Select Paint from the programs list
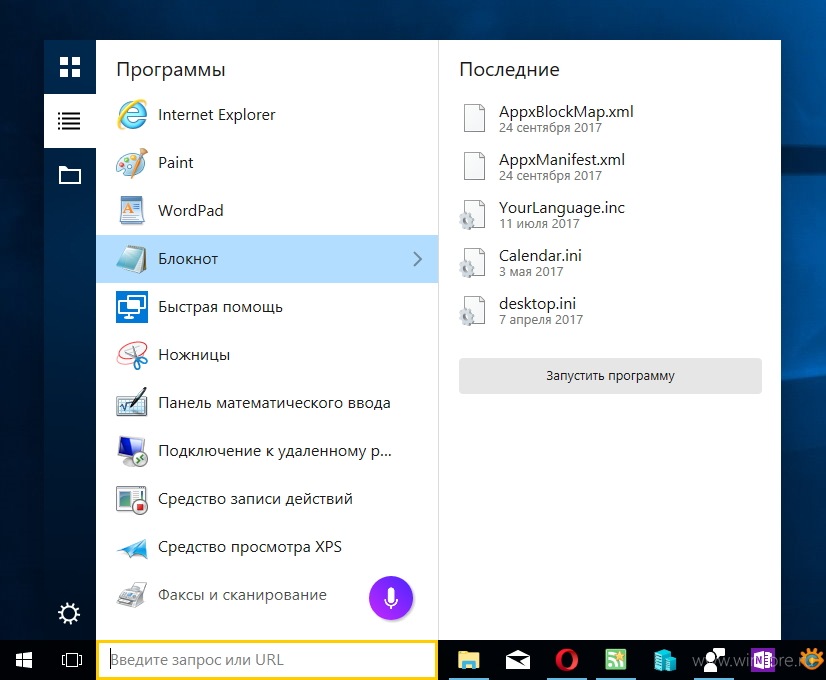The width and height of the screenshot is (826, 680). [267, 163]
